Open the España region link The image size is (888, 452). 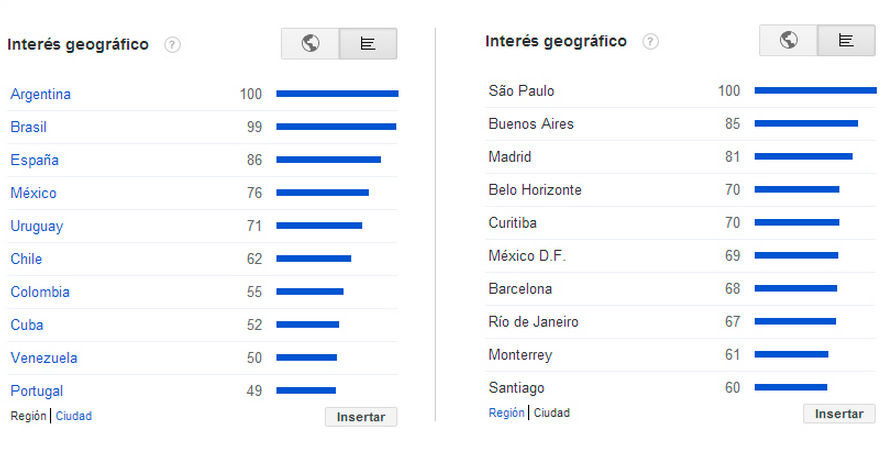point(35,160)
